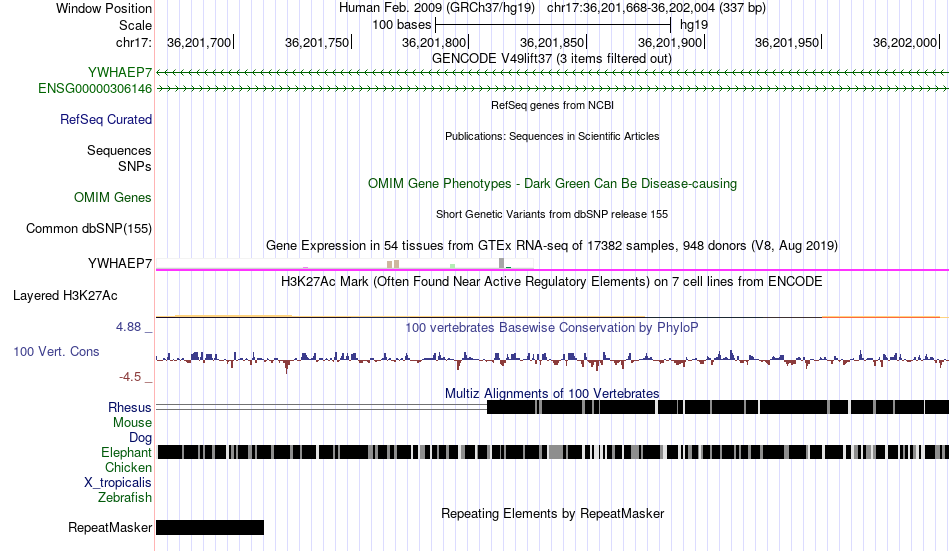The image size is (950, 551).
Task: Click the RepeatMasker track label
Action: pos(110,527)
